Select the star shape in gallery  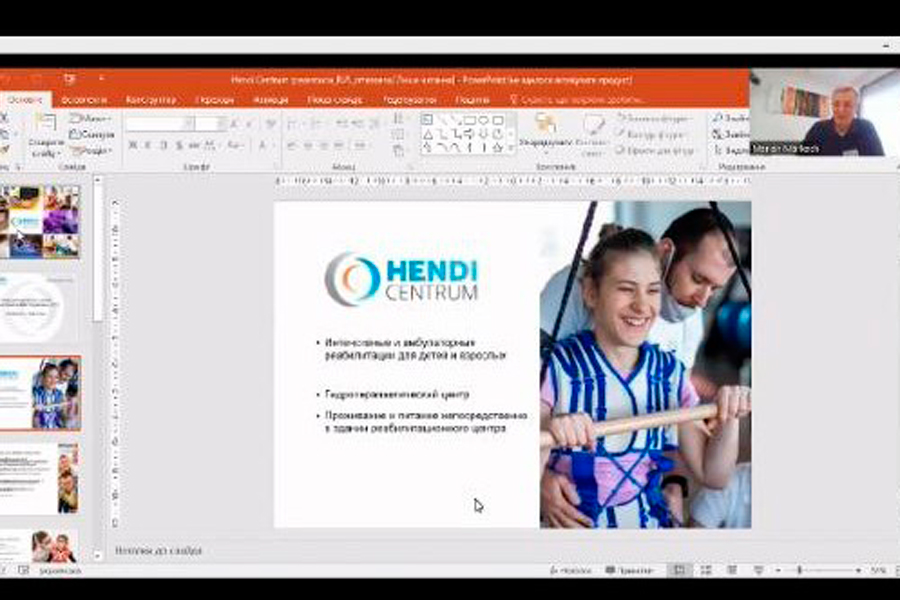[x=498, y=148]
